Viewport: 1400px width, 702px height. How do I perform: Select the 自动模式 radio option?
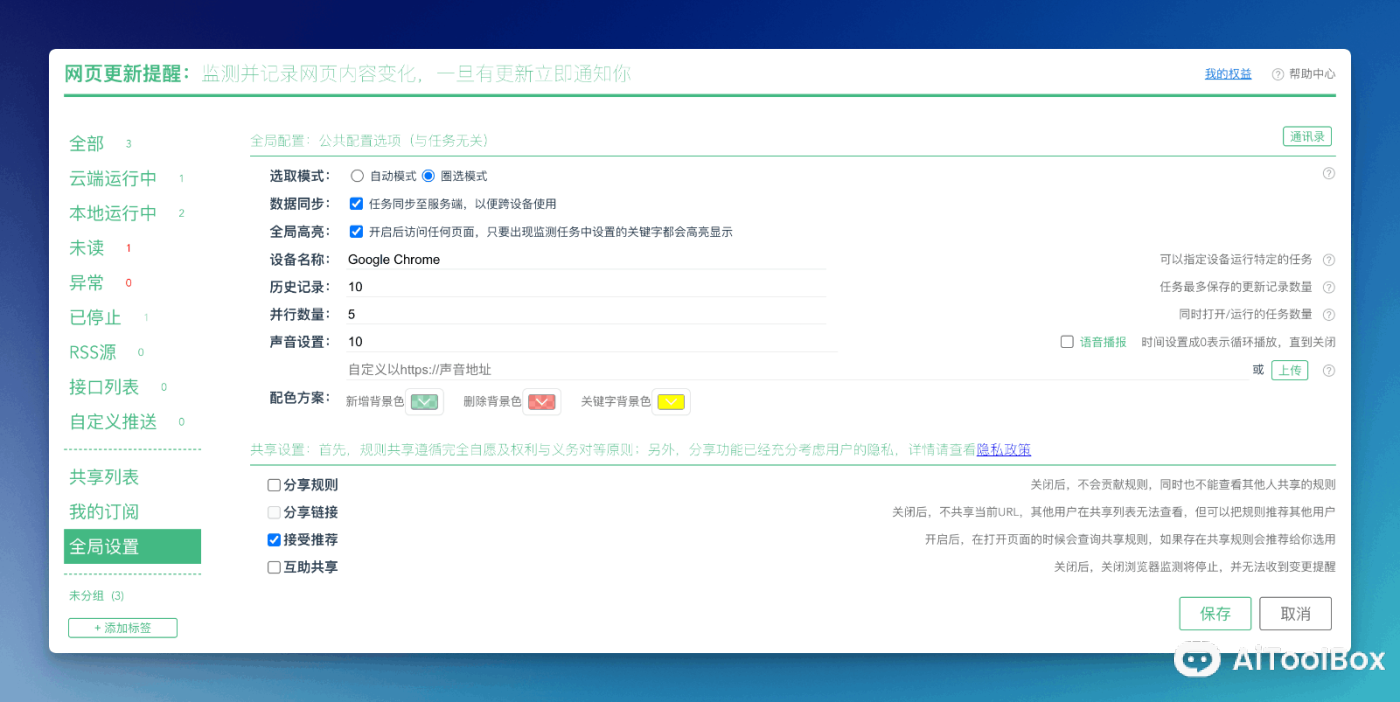pyautogui.click(x=357, y=174)
